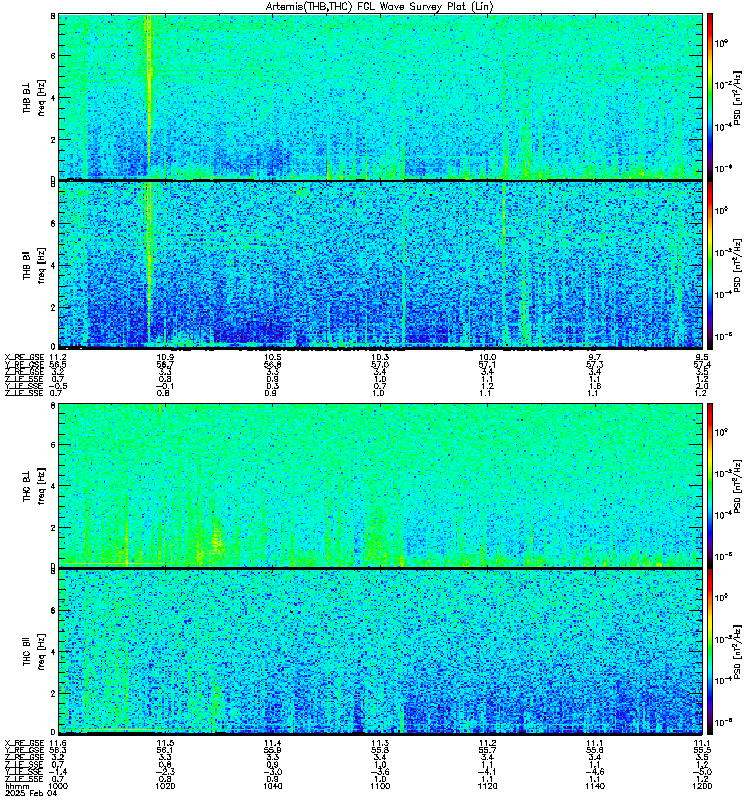Click the THC B-parallel spectrogram panel
The width and height of the screenshot is (750, 800).
[381, 652]
